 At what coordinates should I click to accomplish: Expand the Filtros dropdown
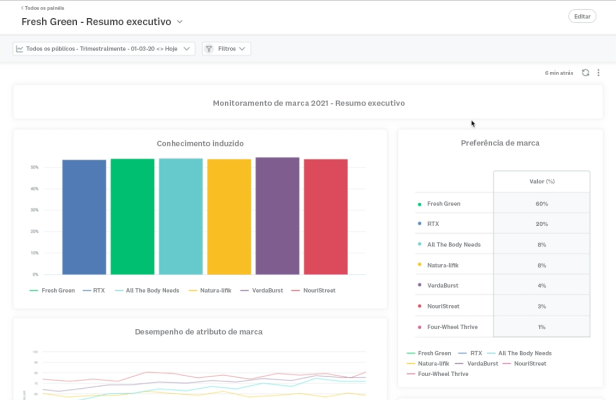(226, 48)
